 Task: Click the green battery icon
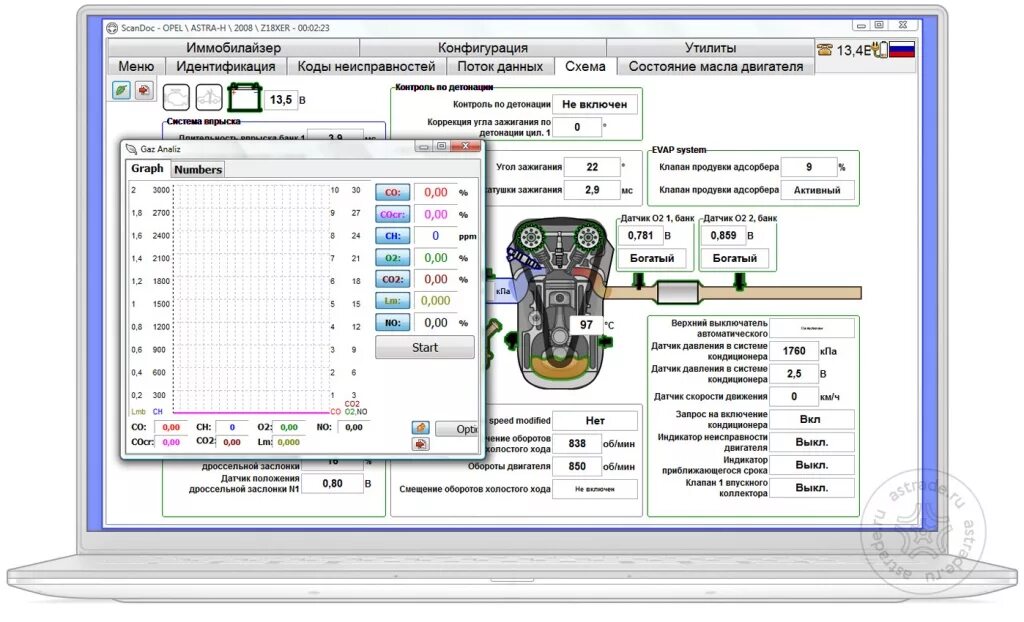point(245,97)
